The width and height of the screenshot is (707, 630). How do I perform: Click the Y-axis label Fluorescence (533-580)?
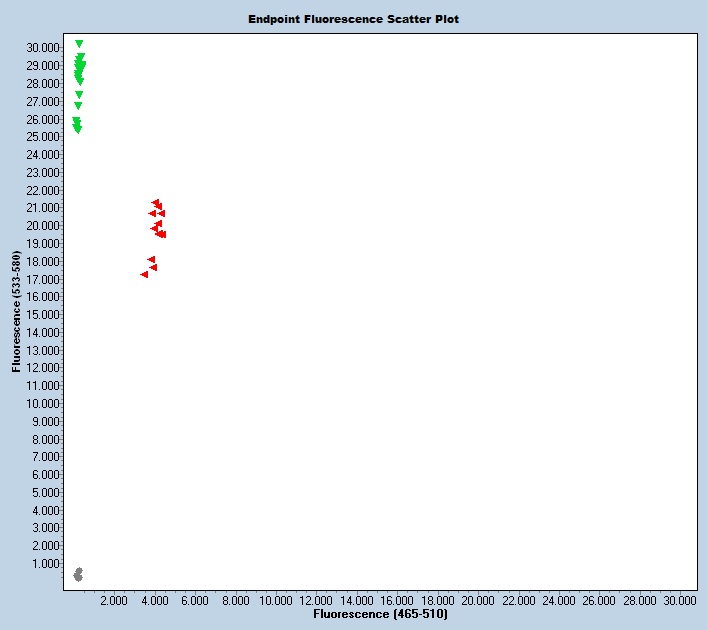pos(16,311)
